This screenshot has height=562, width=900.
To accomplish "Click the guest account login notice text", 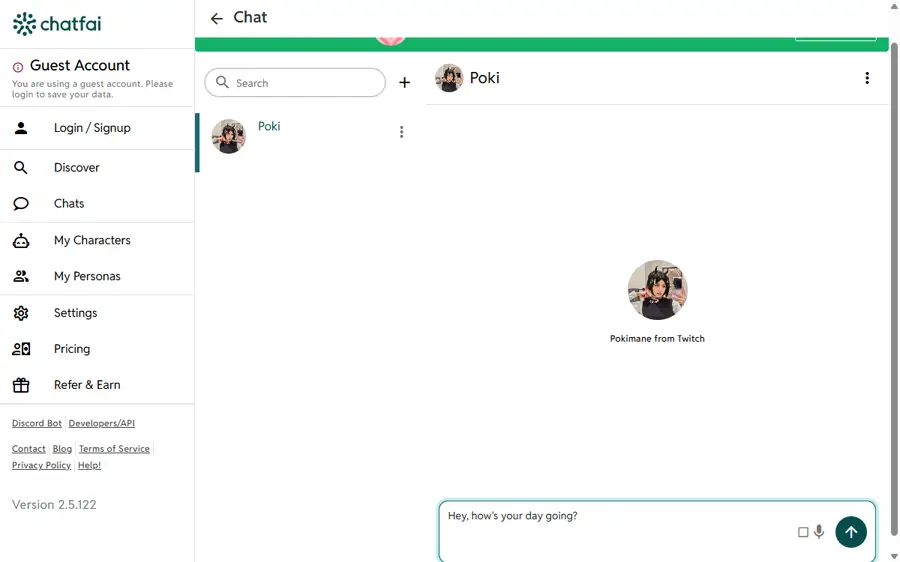I will click(x=92, y=89).
